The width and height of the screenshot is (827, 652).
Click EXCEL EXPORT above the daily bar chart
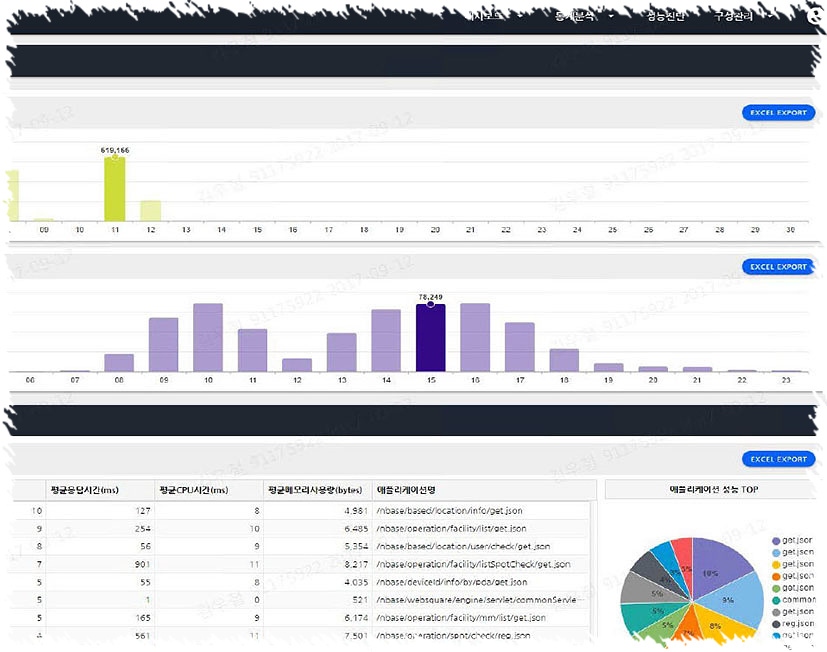(x=778, y=112)
